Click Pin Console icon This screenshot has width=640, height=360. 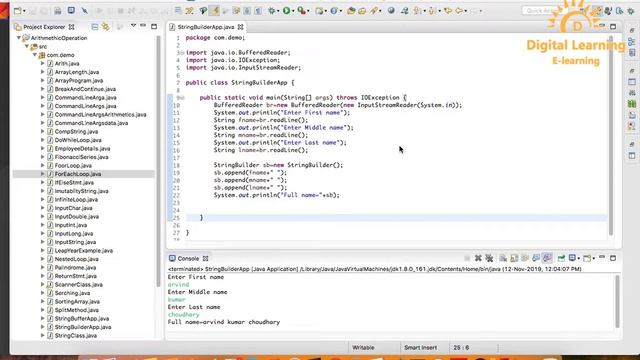[x=561, y=258]
